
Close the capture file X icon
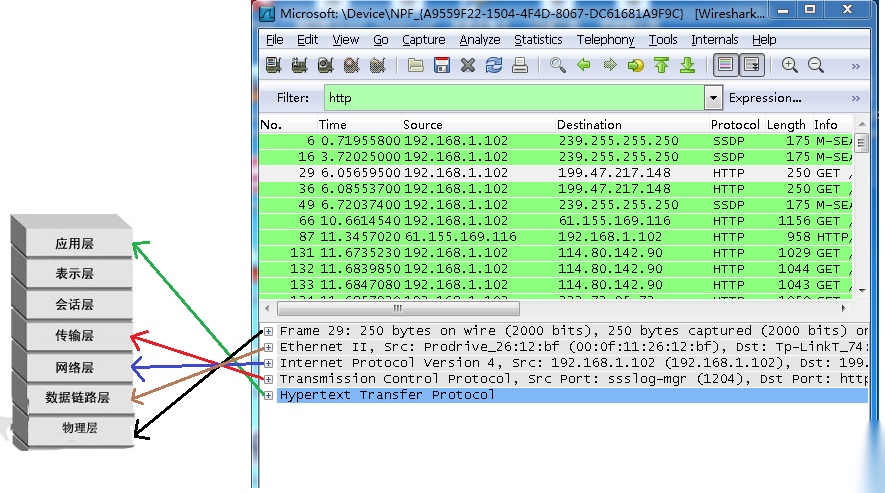467,66
